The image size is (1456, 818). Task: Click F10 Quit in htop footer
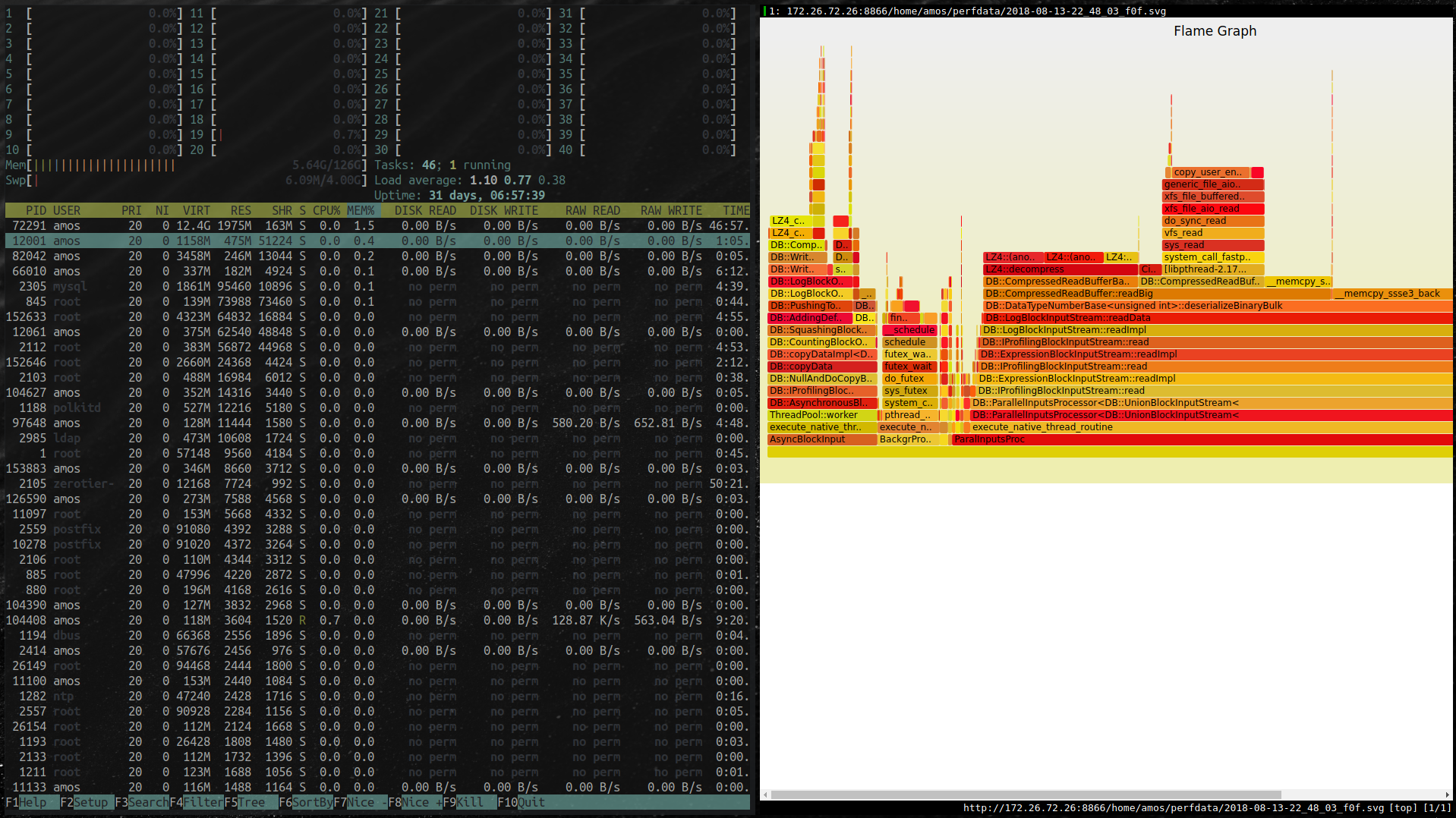tap(521, 802)
